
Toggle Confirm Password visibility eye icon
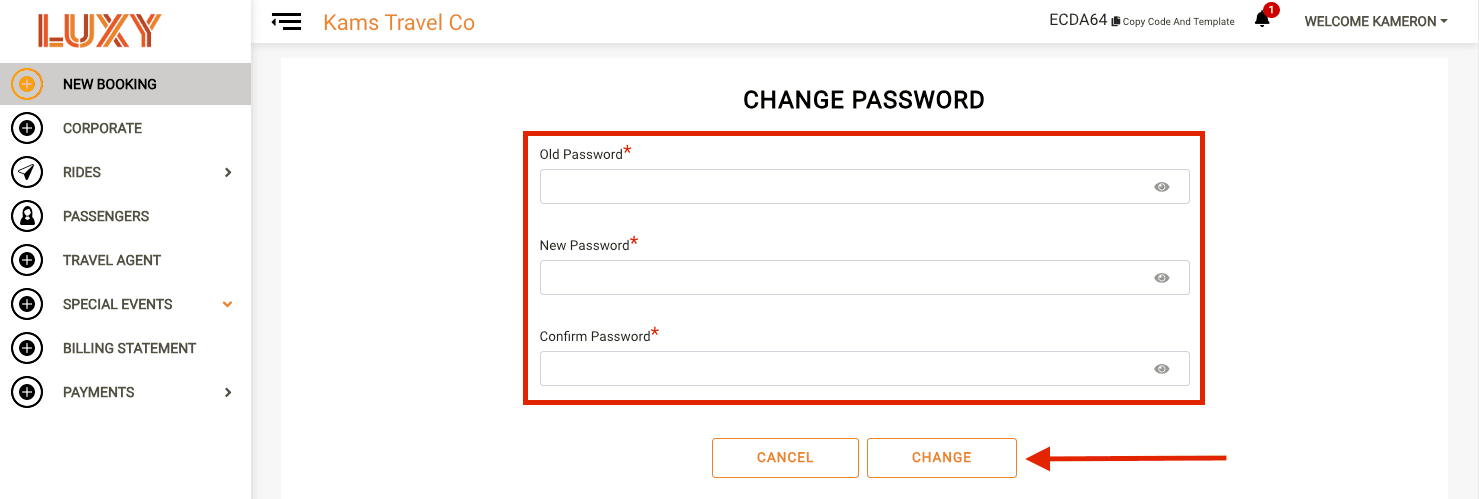point(1161,369)
